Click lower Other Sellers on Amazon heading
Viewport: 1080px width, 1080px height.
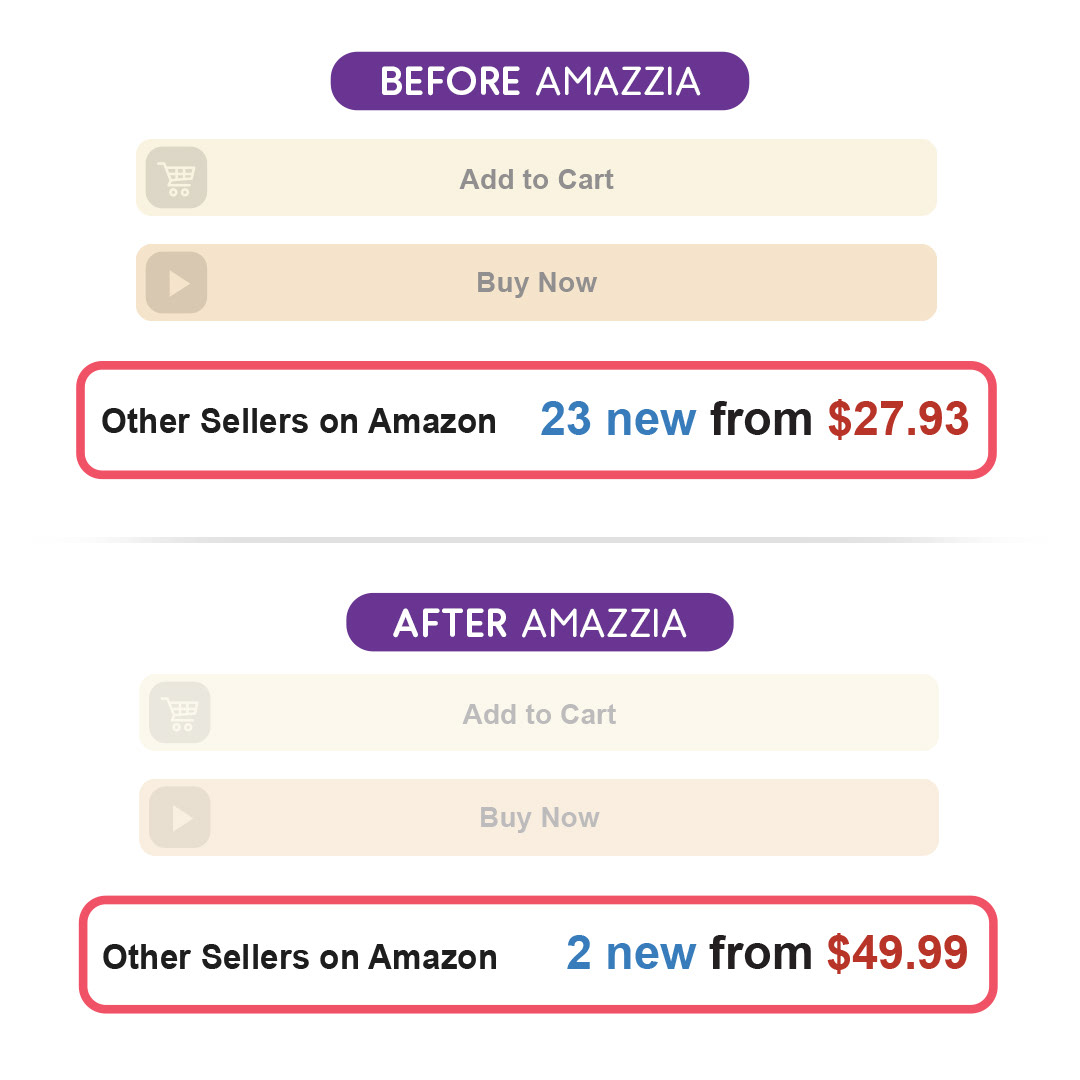coord(300,957)
